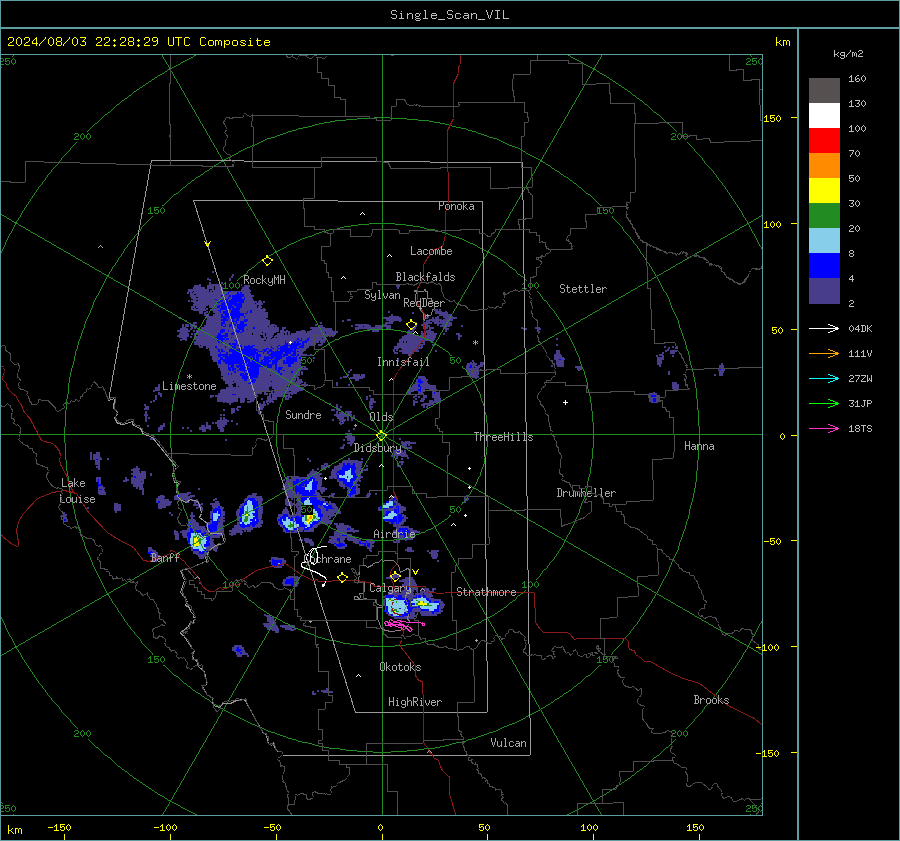The image size is (900, 841).
Task: Click the Okotoks town label
Action: [x=400, y=667]
